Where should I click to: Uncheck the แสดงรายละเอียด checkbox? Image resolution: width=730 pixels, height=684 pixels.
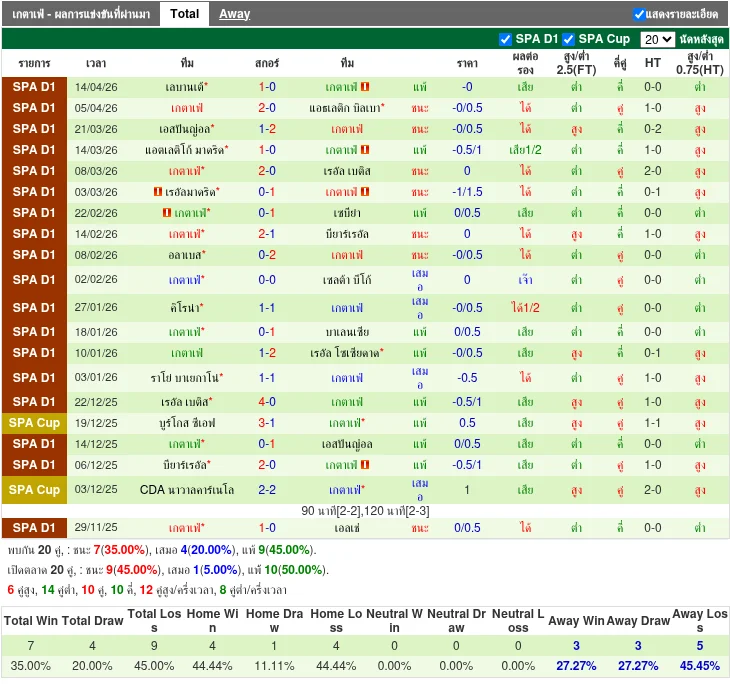click(639, 14)
